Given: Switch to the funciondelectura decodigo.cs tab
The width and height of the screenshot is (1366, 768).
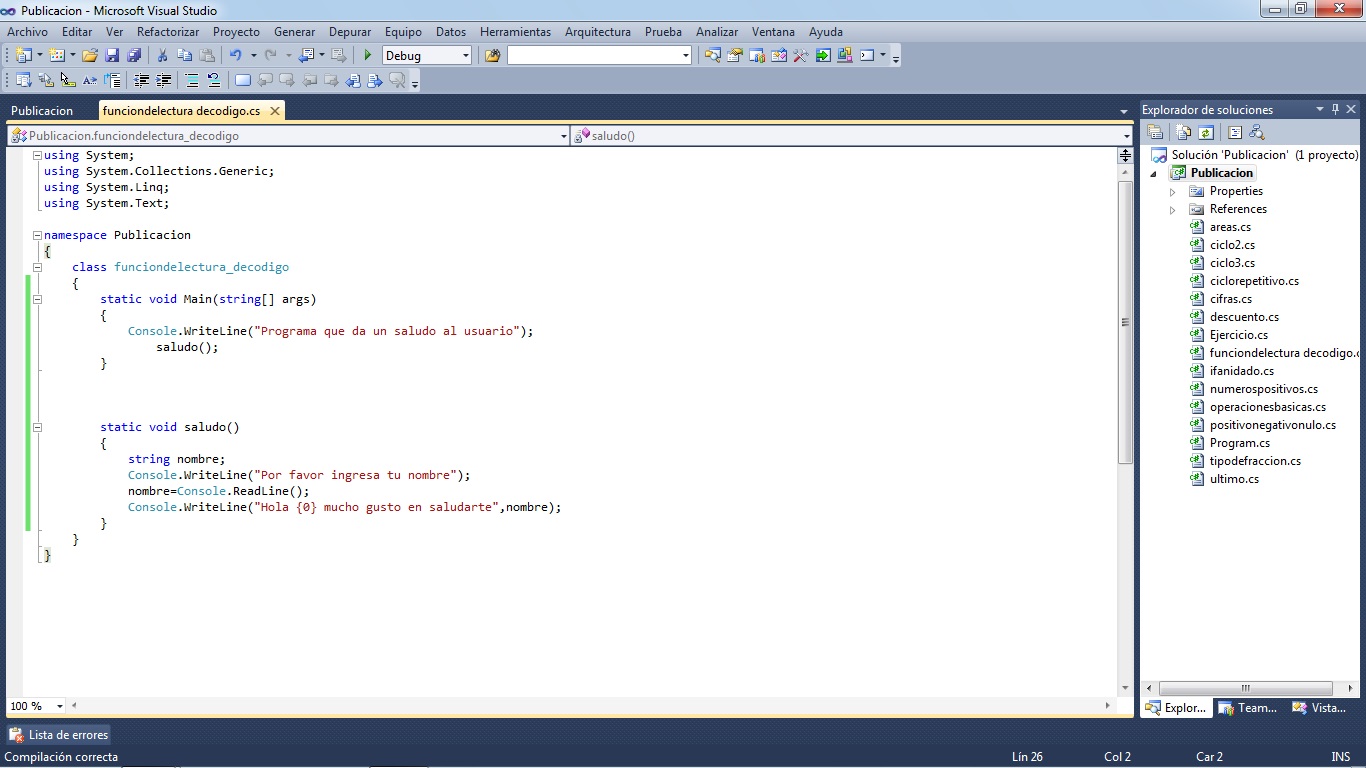Looking at the screenshot, I should click(182, 110).
